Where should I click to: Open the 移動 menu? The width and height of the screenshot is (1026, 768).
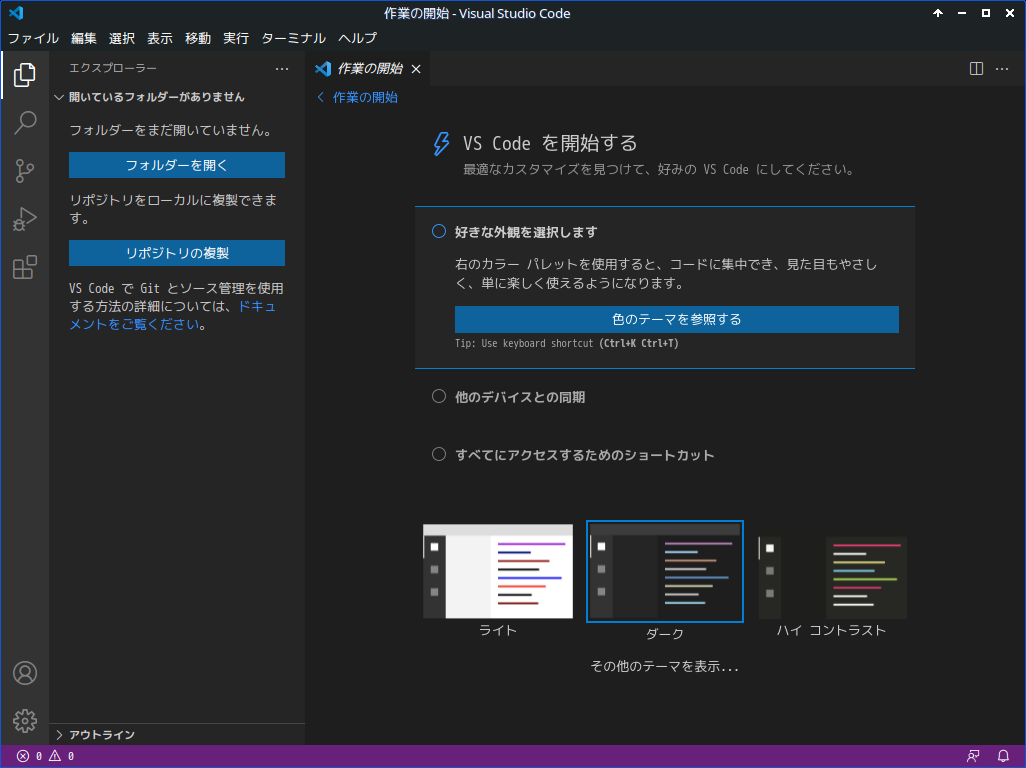tap(198, 38)
